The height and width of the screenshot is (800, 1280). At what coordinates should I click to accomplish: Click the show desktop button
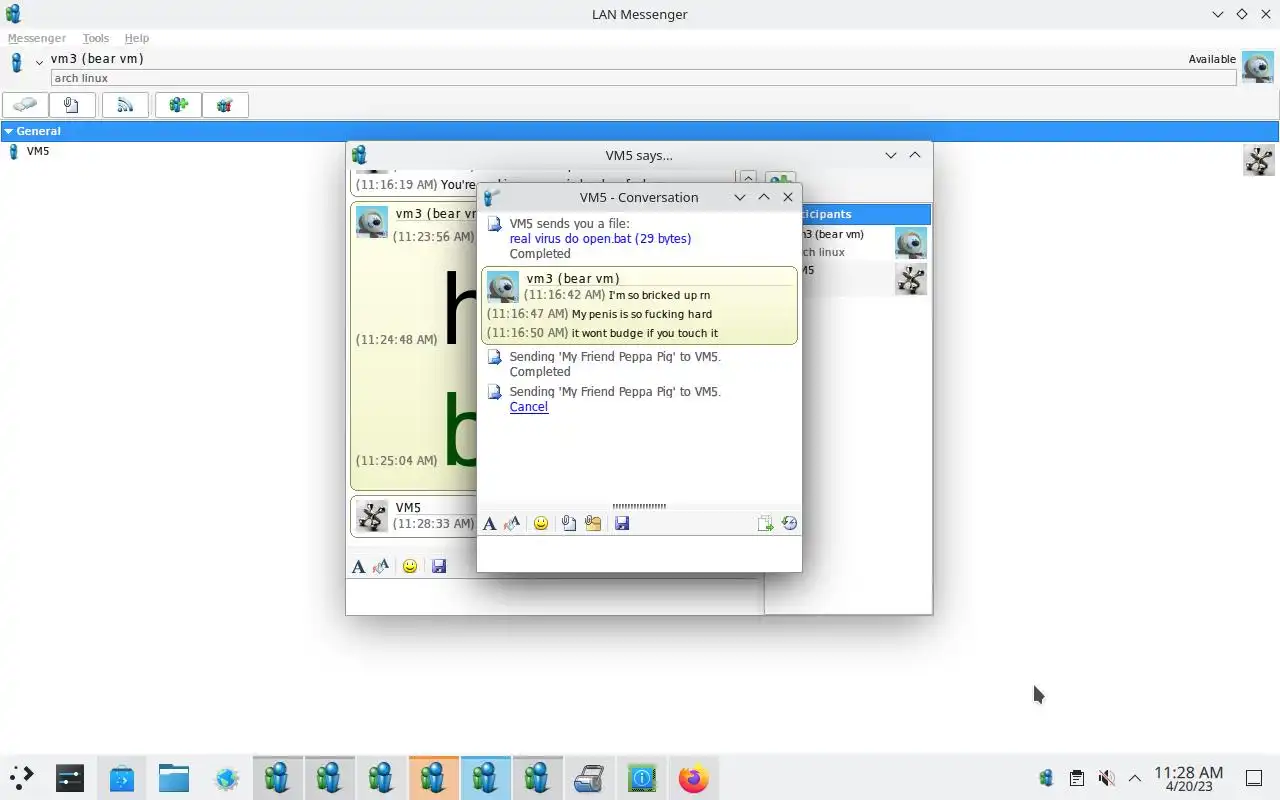(1254, 778)
